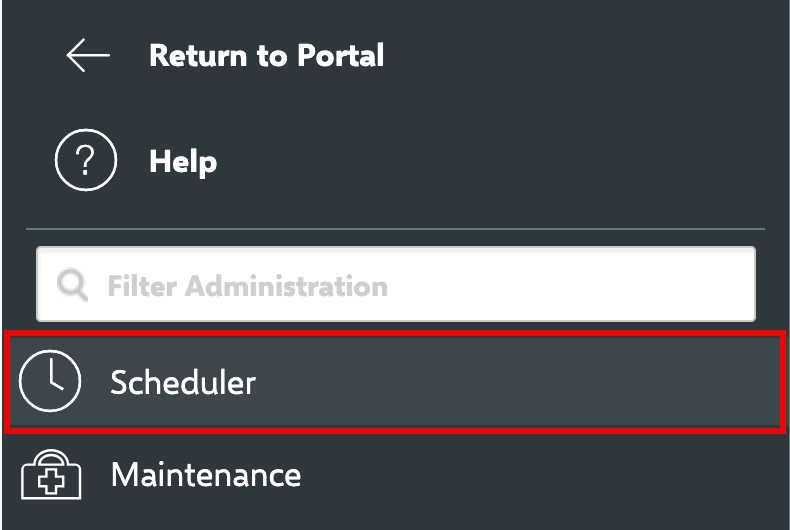Click the clock icon beside Scheduler
This screenshot has height=530, width=790.
pyautogui.click(x=49, y=382)
